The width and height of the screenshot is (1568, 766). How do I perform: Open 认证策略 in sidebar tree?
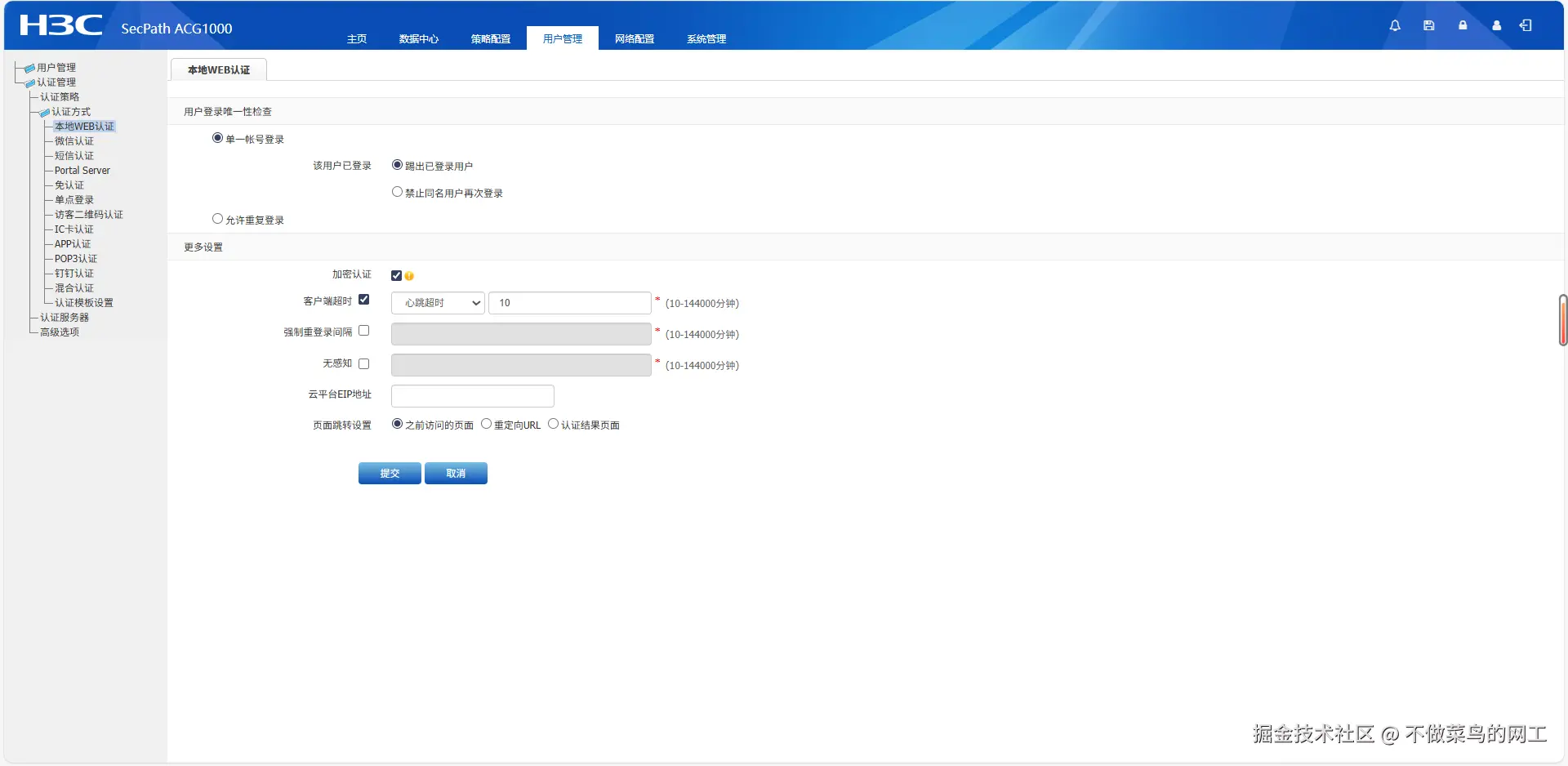coord(60,97)
